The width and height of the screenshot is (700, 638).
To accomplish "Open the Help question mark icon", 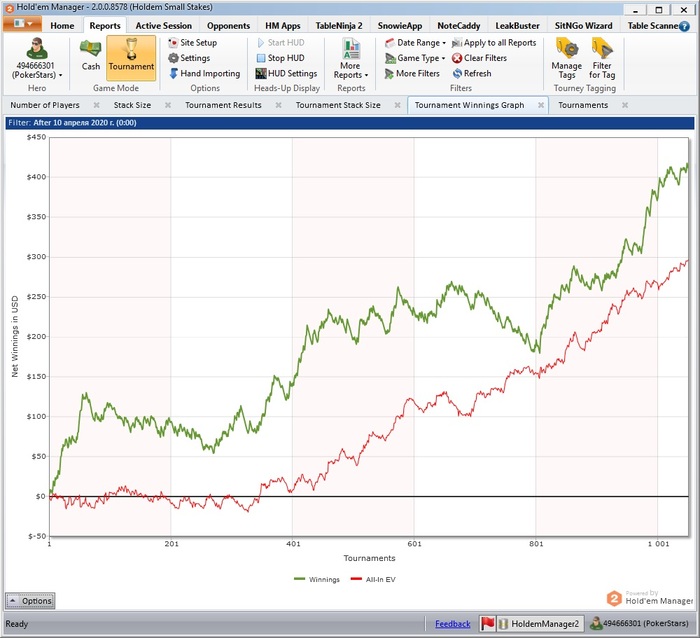I will tap(684, 26).
